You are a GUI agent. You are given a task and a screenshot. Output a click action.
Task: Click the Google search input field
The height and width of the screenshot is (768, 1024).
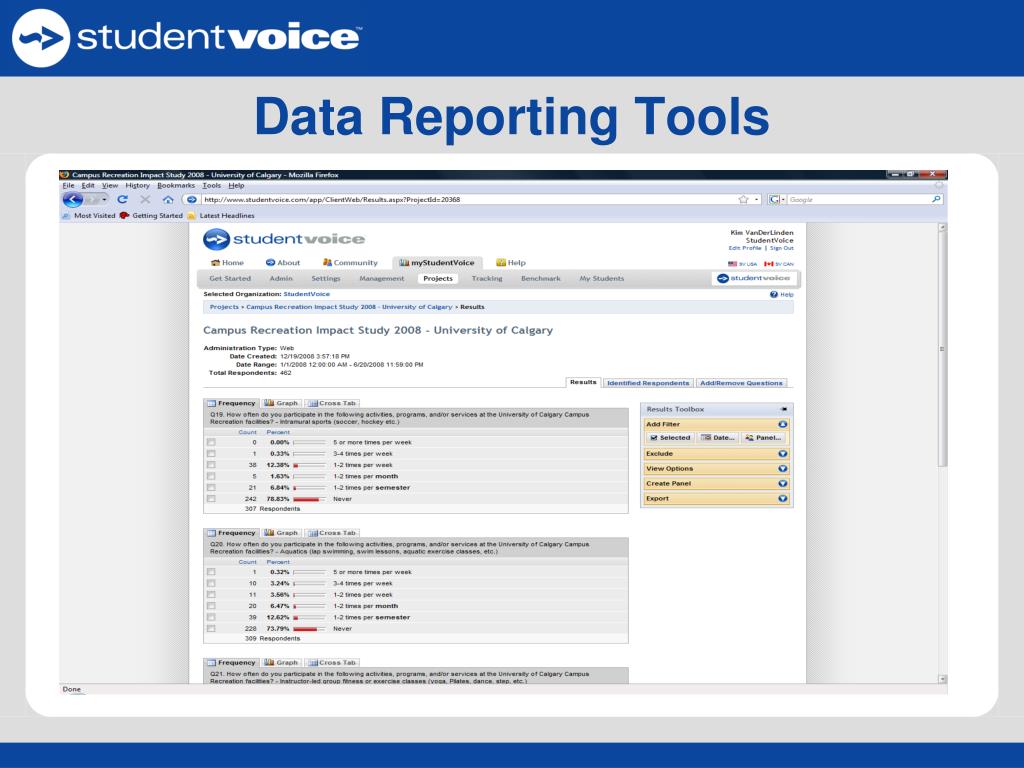tap(858, 199)
